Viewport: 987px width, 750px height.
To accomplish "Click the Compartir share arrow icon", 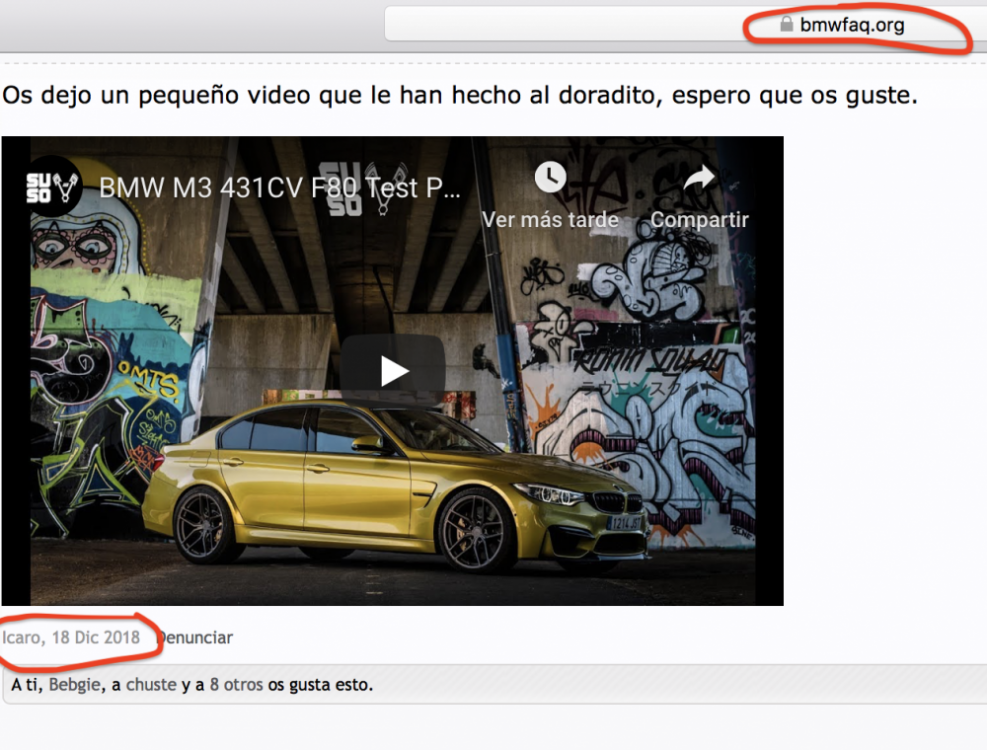I will [x=699, y=178].
